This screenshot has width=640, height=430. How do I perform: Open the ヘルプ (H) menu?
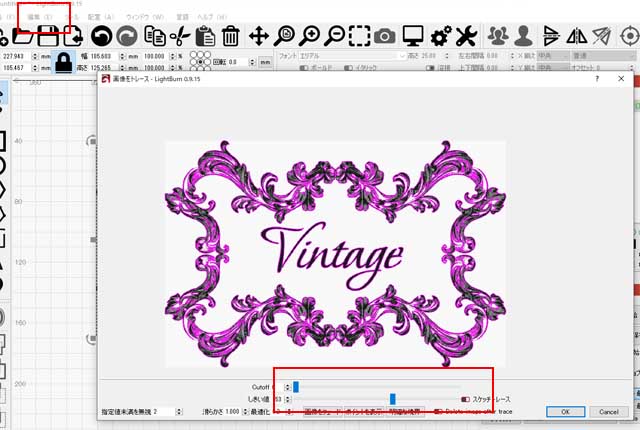211,17
